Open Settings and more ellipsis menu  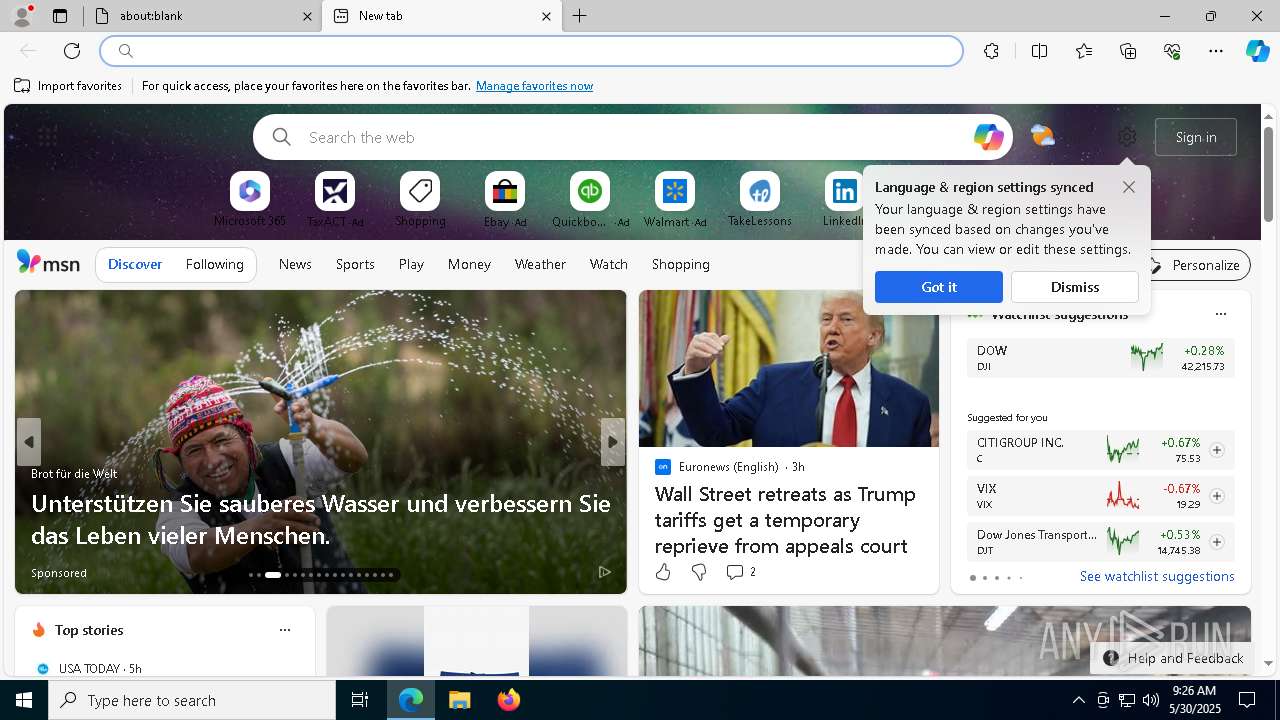1216,51
